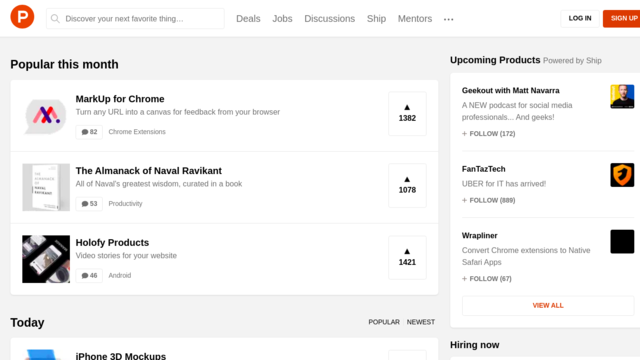
Task: Follow Wrapliner (67)
Action: click(487, 279)
